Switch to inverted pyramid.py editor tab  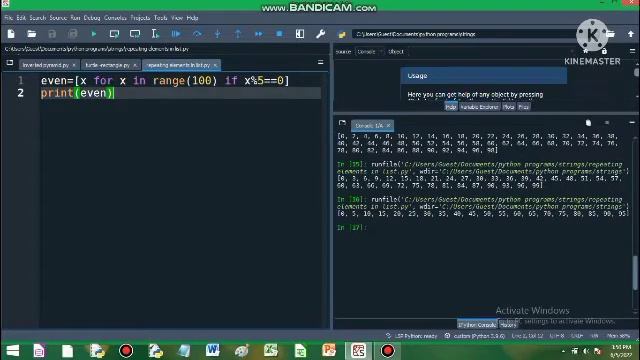tap(45, 65)
